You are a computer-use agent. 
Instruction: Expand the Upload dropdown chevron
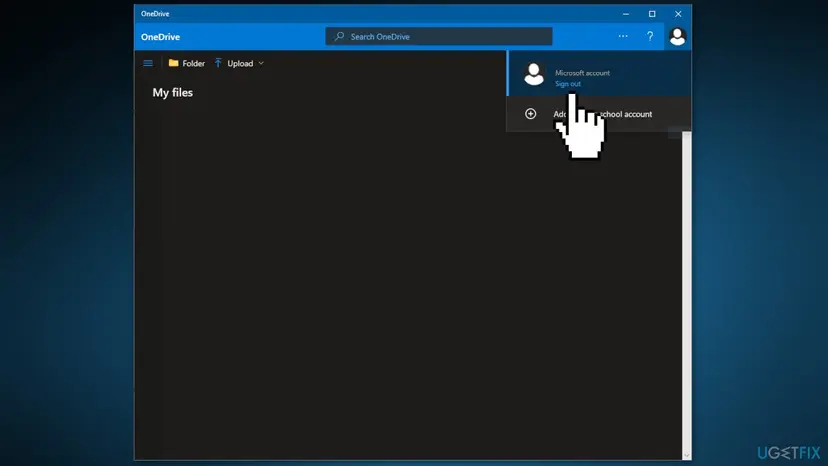[261, 63]
